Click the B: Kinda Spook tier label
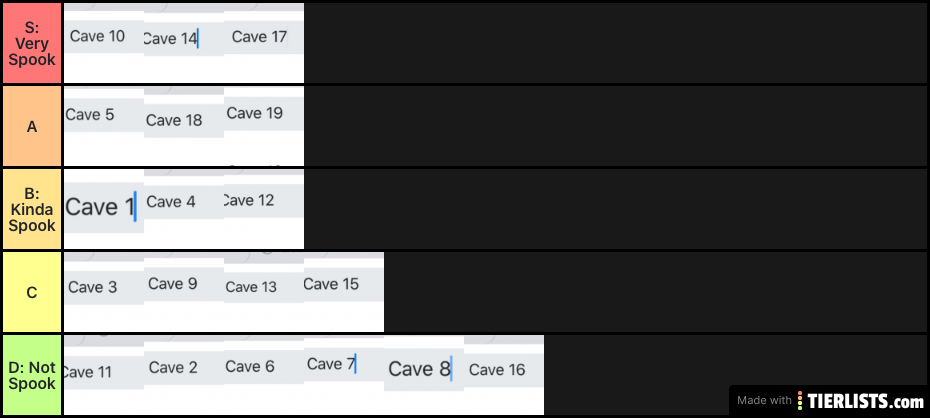This screenshot has height=419, width=930. coord(32,209)
